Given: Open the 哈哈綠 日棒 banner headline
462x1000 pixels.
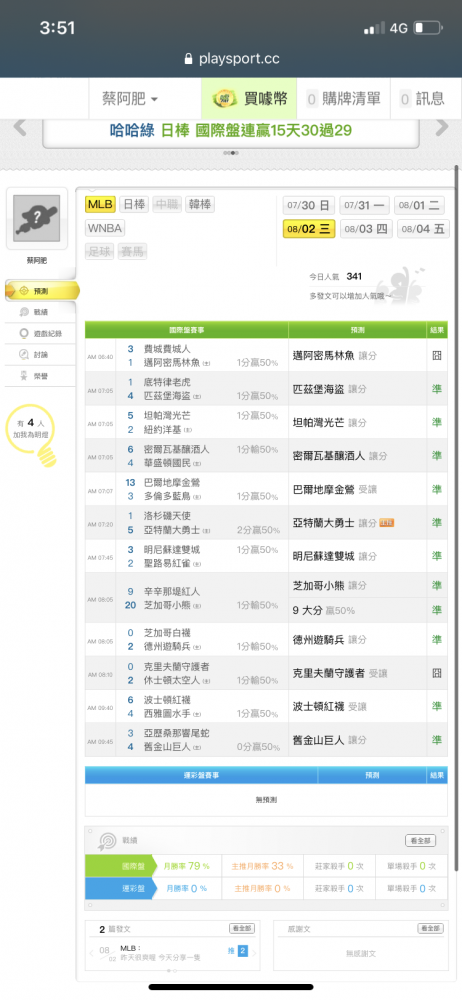Looking at the screenshot, I should (231, 131).
